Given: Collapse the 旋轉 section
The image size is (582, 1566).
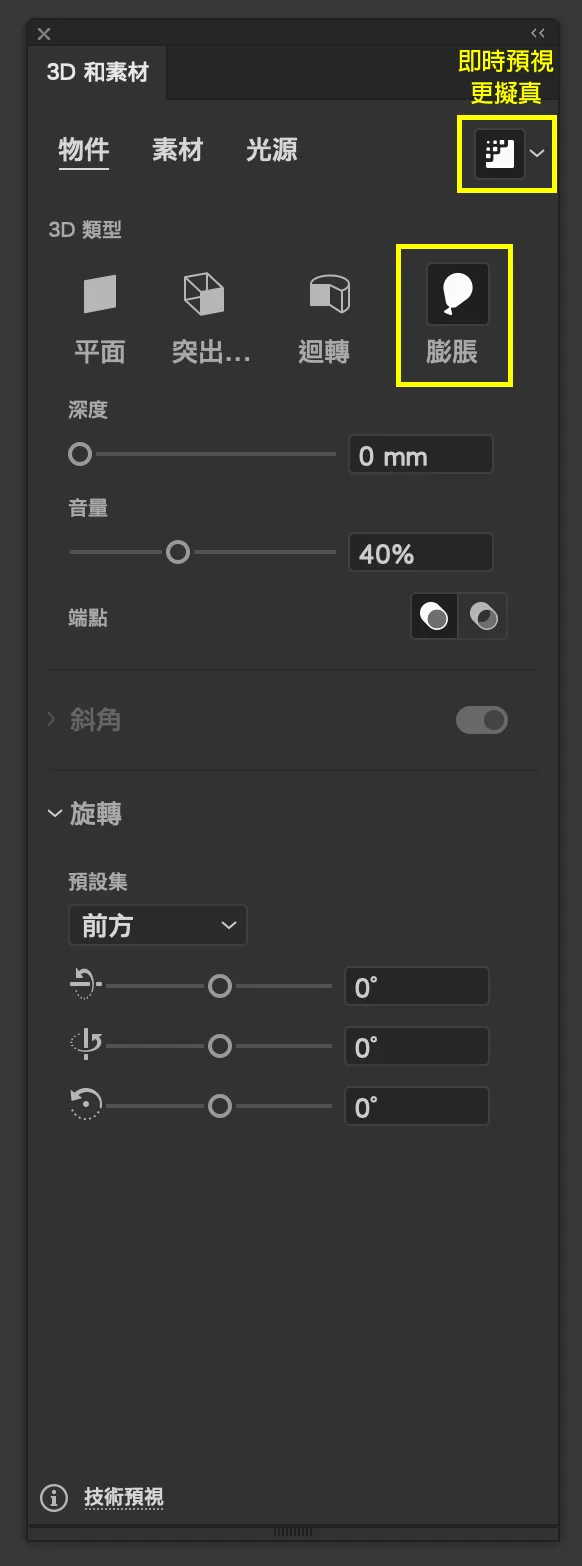Looking at the screenshot, I should 55,814.
